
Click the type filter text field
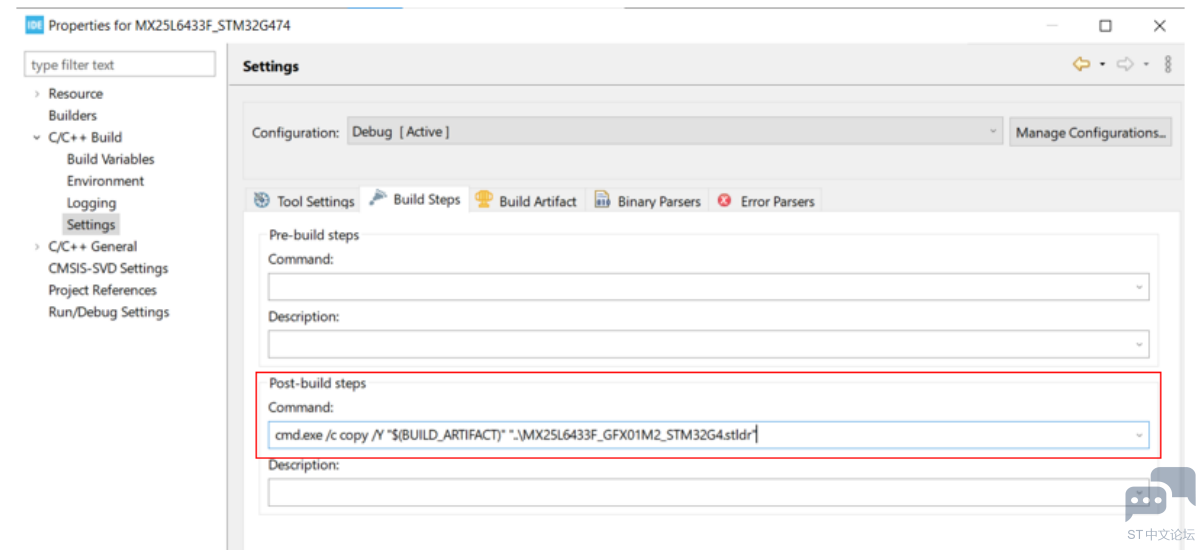click(120, 65)
